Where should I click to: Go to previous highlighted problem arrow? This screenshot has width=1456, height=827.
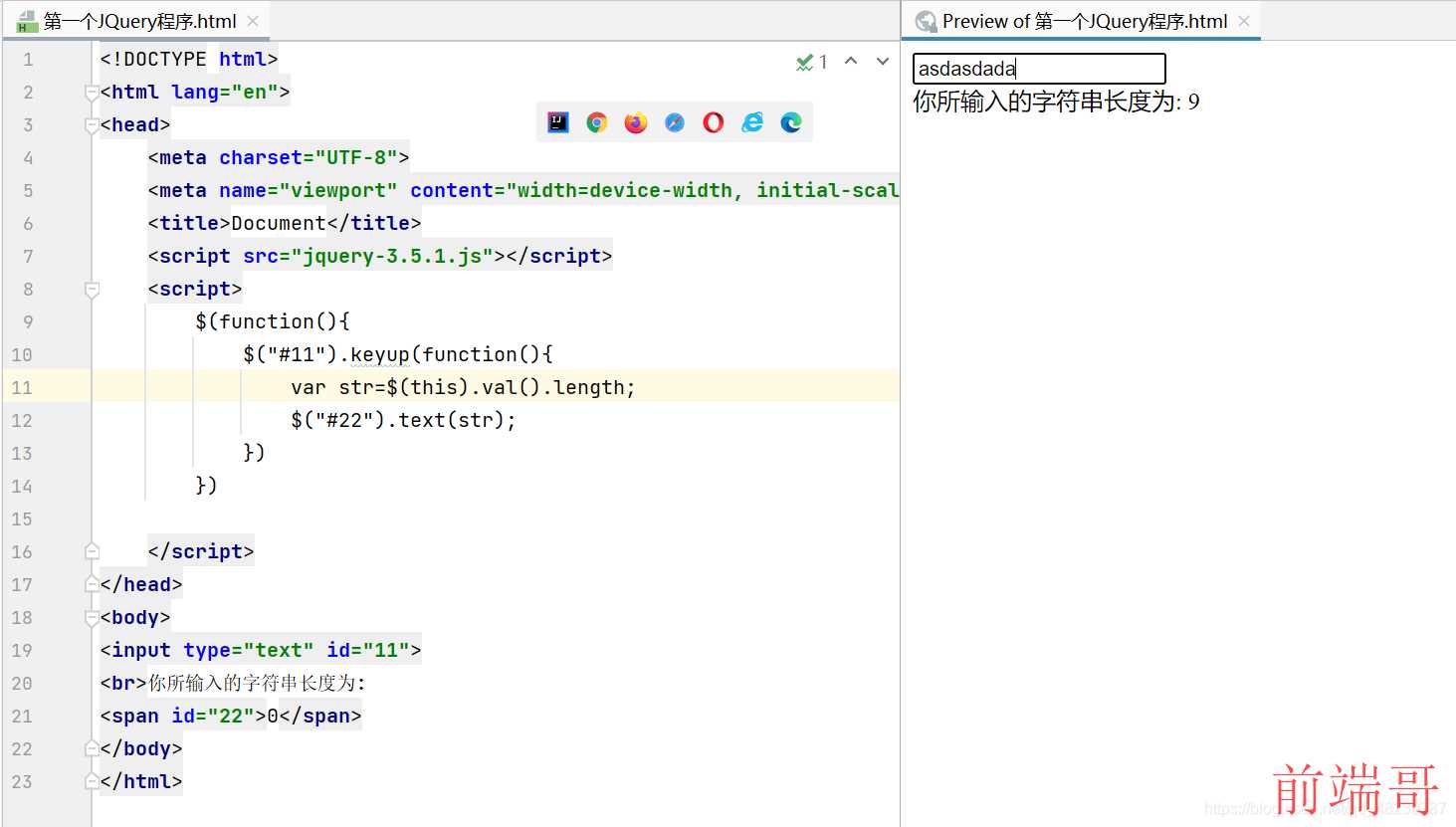click(851, 61)
